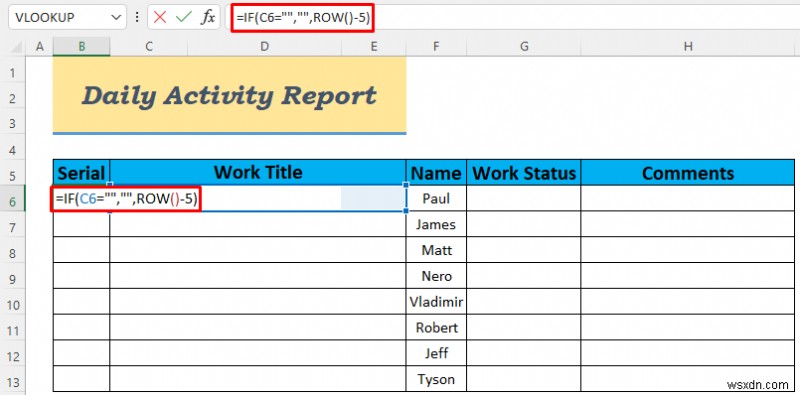Screen dimensions: 800x395
Task: Select column H header
Action: pyautogui.click(x=688, y=46)
